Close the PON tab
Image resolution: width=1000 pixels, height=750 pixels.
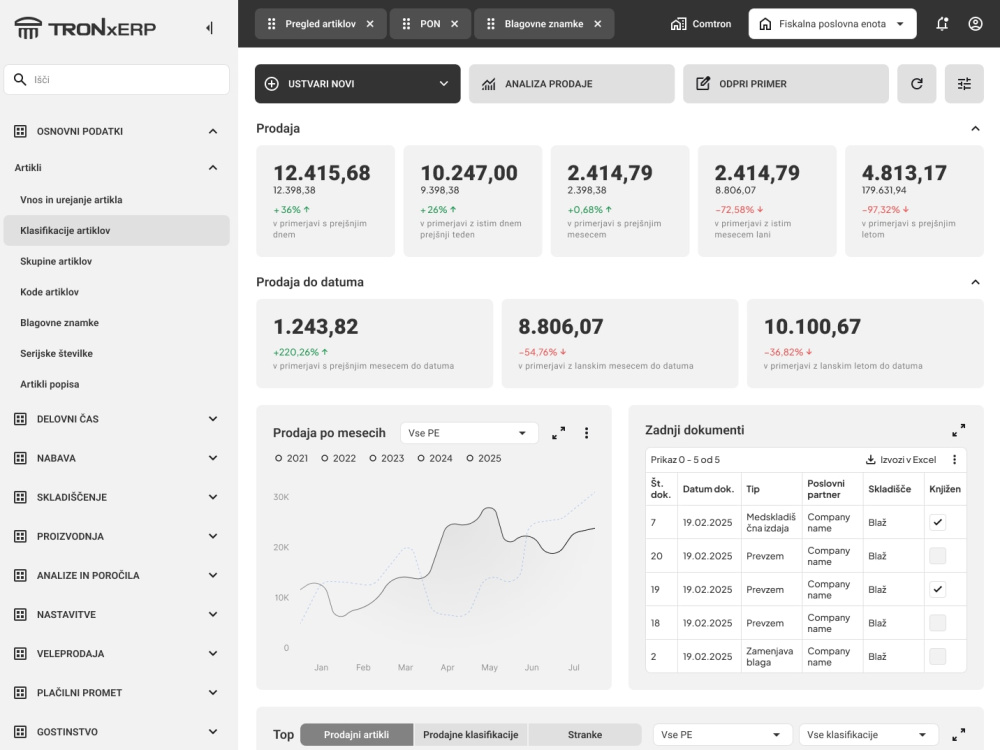455,24
